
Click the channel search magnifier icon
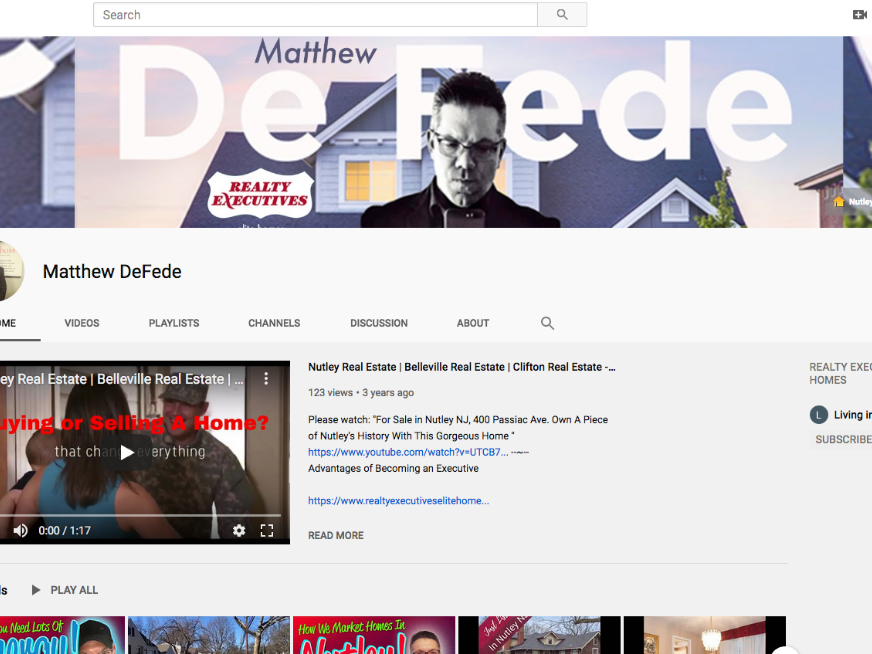(x=547, y=323)
